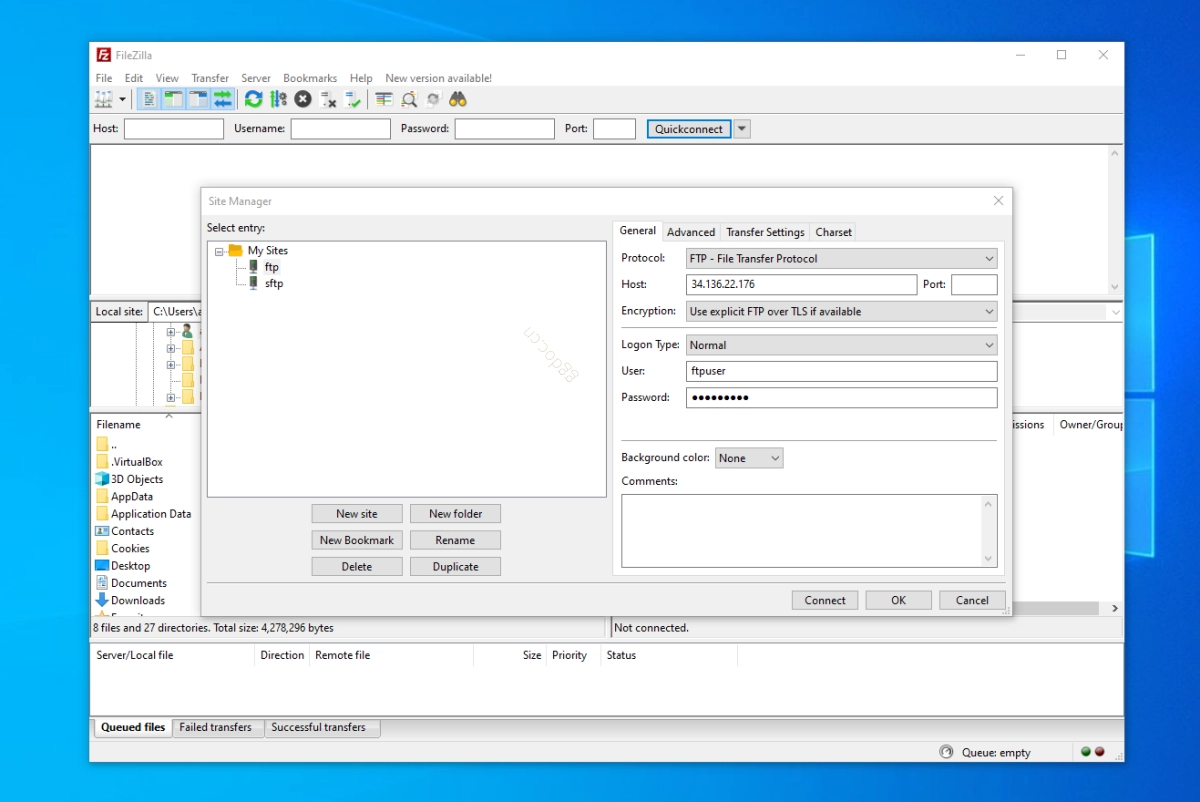Screen dimensions: 1200x802
Task: Focus the Comments text area
Action: coord(809,531)
